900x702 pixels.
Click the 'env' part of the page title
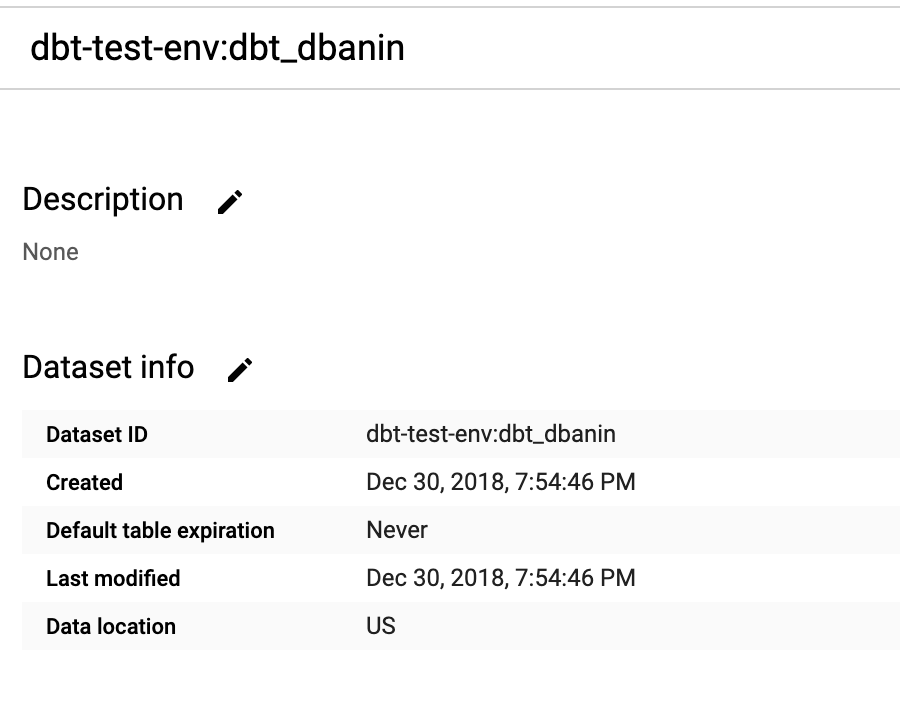click(x=192, y=48)
